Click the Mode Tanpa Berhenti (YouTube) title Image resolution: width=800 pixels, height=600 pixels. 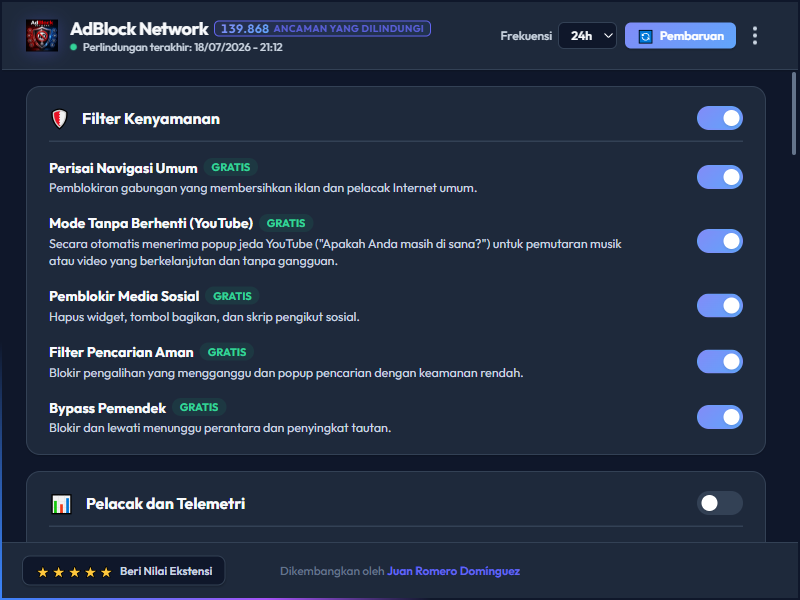tap(151, 223)
